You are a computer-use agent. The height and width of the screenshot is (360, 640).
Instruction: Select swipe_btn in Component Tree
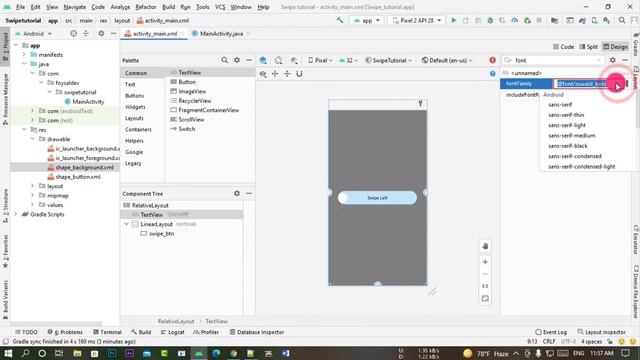coord(161,233)
